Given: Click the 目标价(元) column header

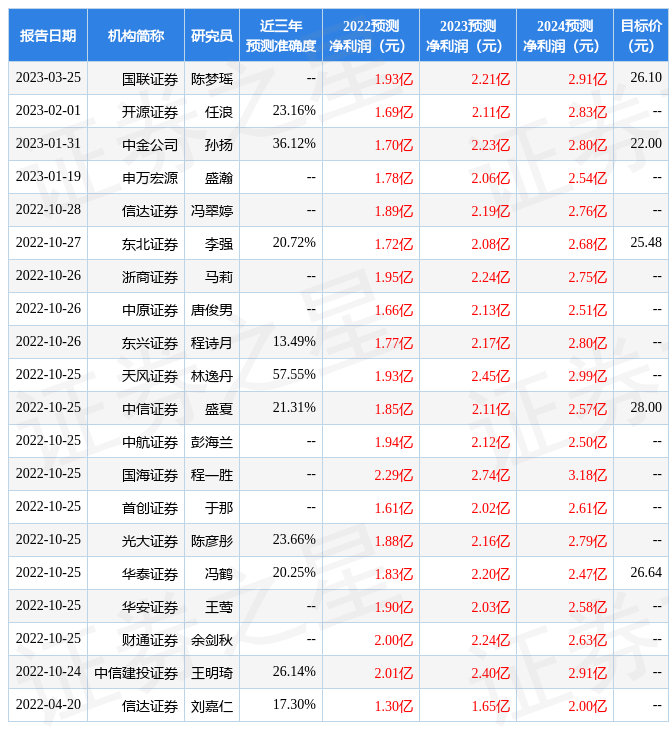Looking at the screenshot, I should pyautogui.click(x=641, y=36).
